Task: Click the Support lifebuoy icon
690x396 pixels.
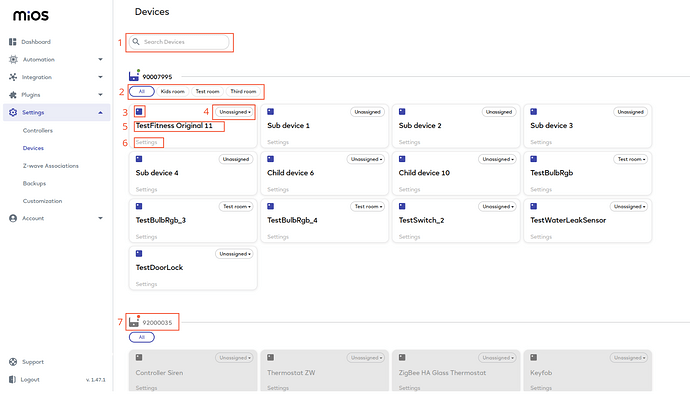Action: click(x=13, y=362)
